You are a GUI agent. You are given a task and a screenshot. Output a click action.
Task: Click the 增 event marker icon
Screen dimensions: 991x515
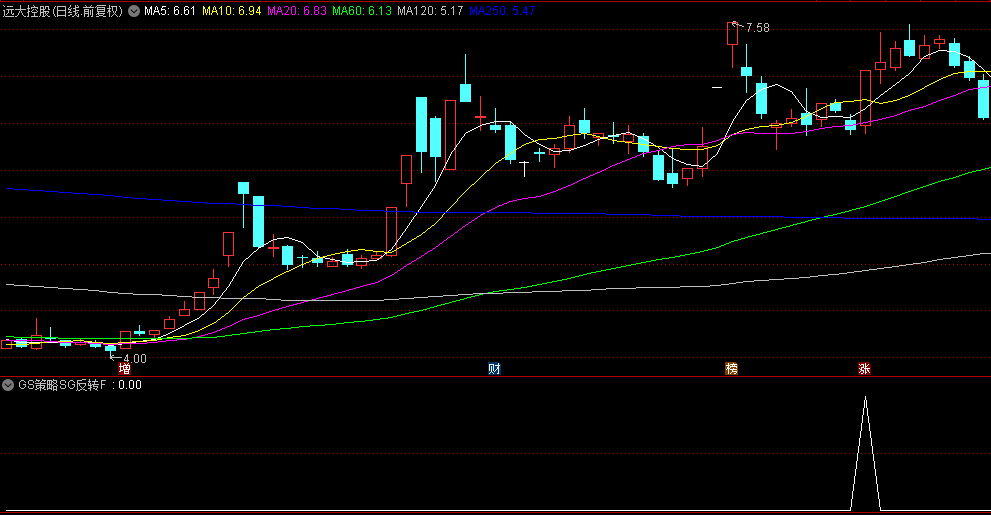[x=125, y=368]
